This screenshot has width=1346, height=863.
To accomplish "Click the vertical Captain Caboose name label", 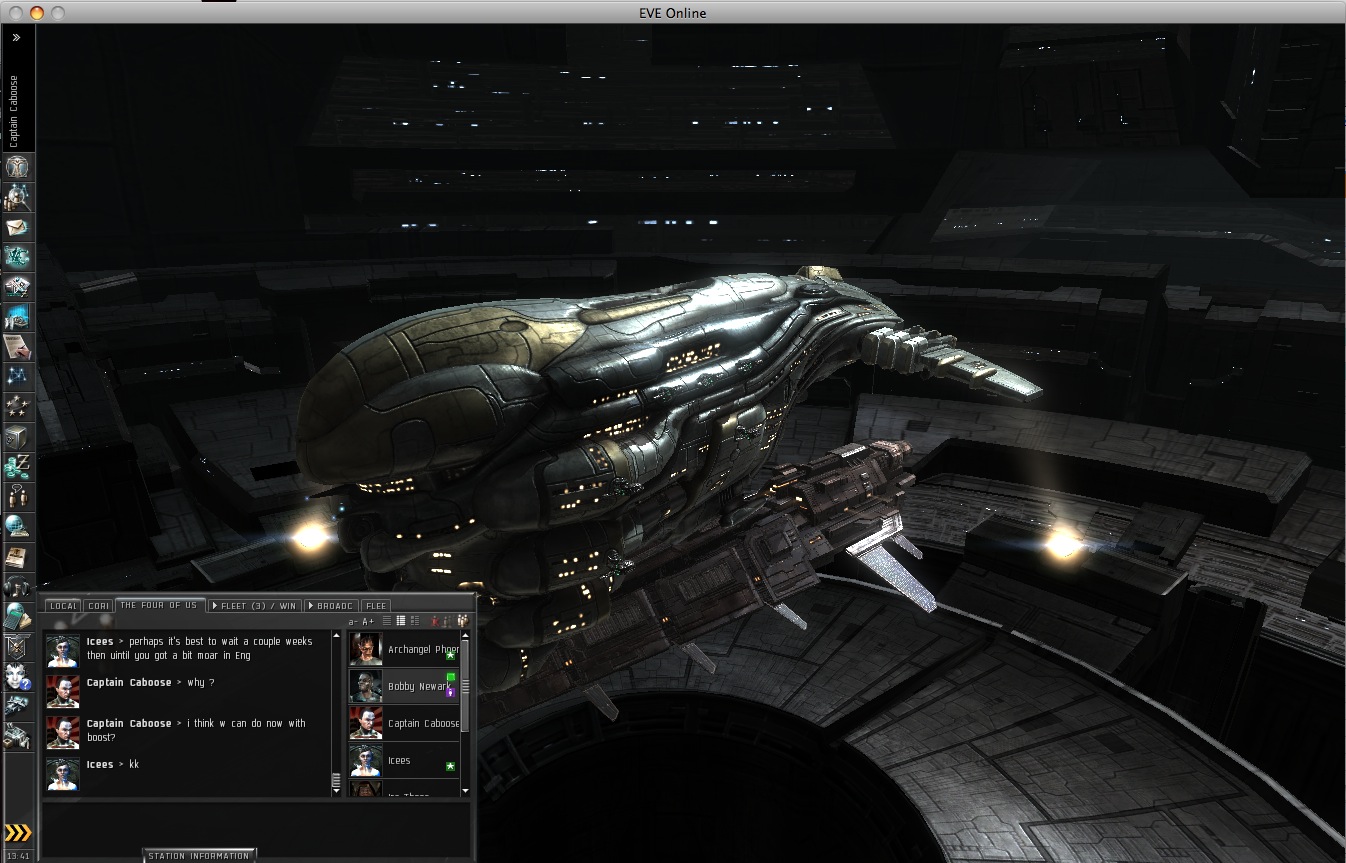I will 14,111.
